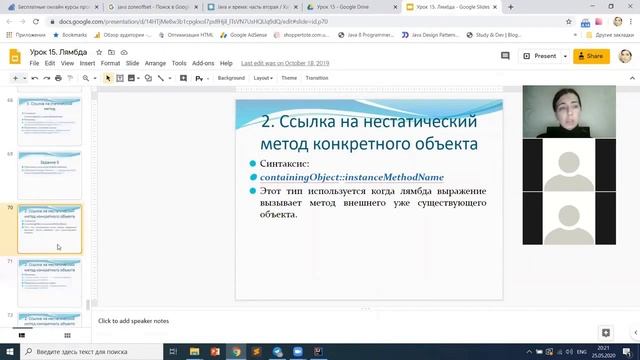This screenshot has height=360, width=640.
Task: Click the yellow Share button
Action: [x=591, y=56]
